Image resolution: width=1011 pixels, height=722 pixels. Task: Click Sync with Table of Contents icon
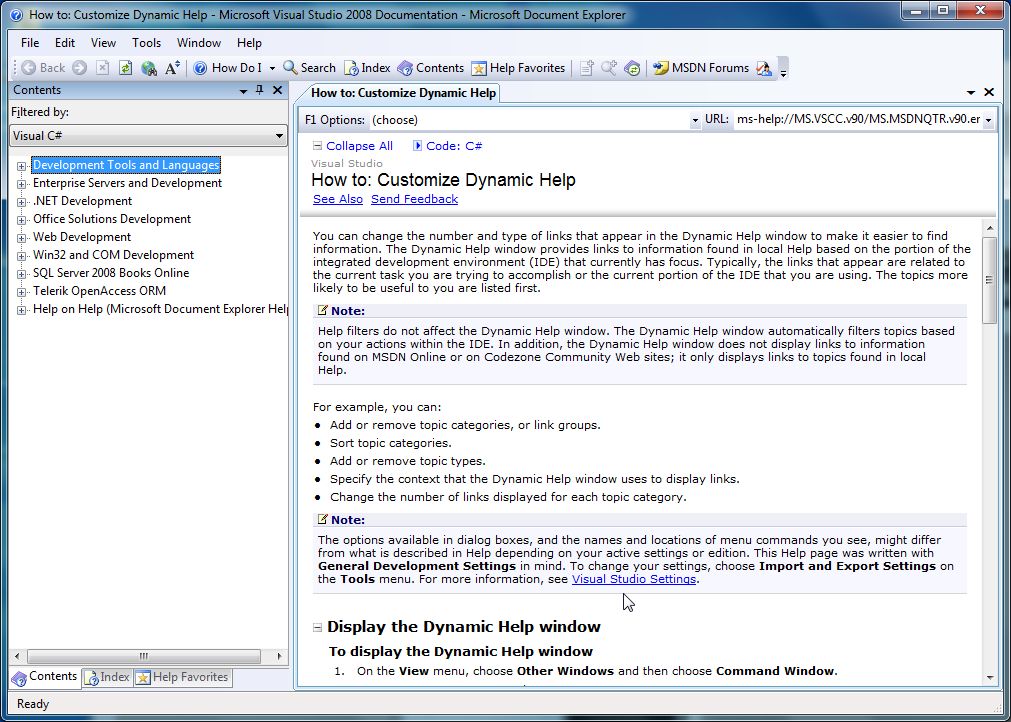[633, 68]
